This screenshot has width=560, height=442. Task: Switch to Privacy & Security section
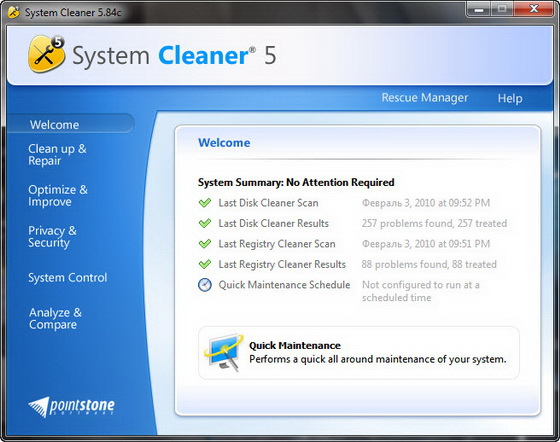(52, 236)
